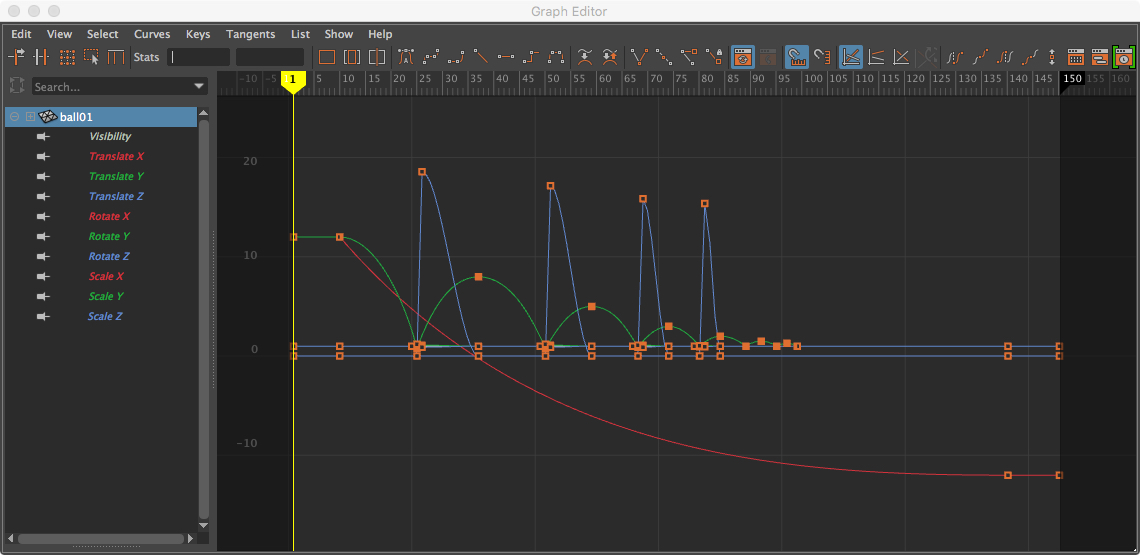This screenshot has height=555, width=1140.
Task: Click the plus expander beside ball01
Action: [30, 117]
